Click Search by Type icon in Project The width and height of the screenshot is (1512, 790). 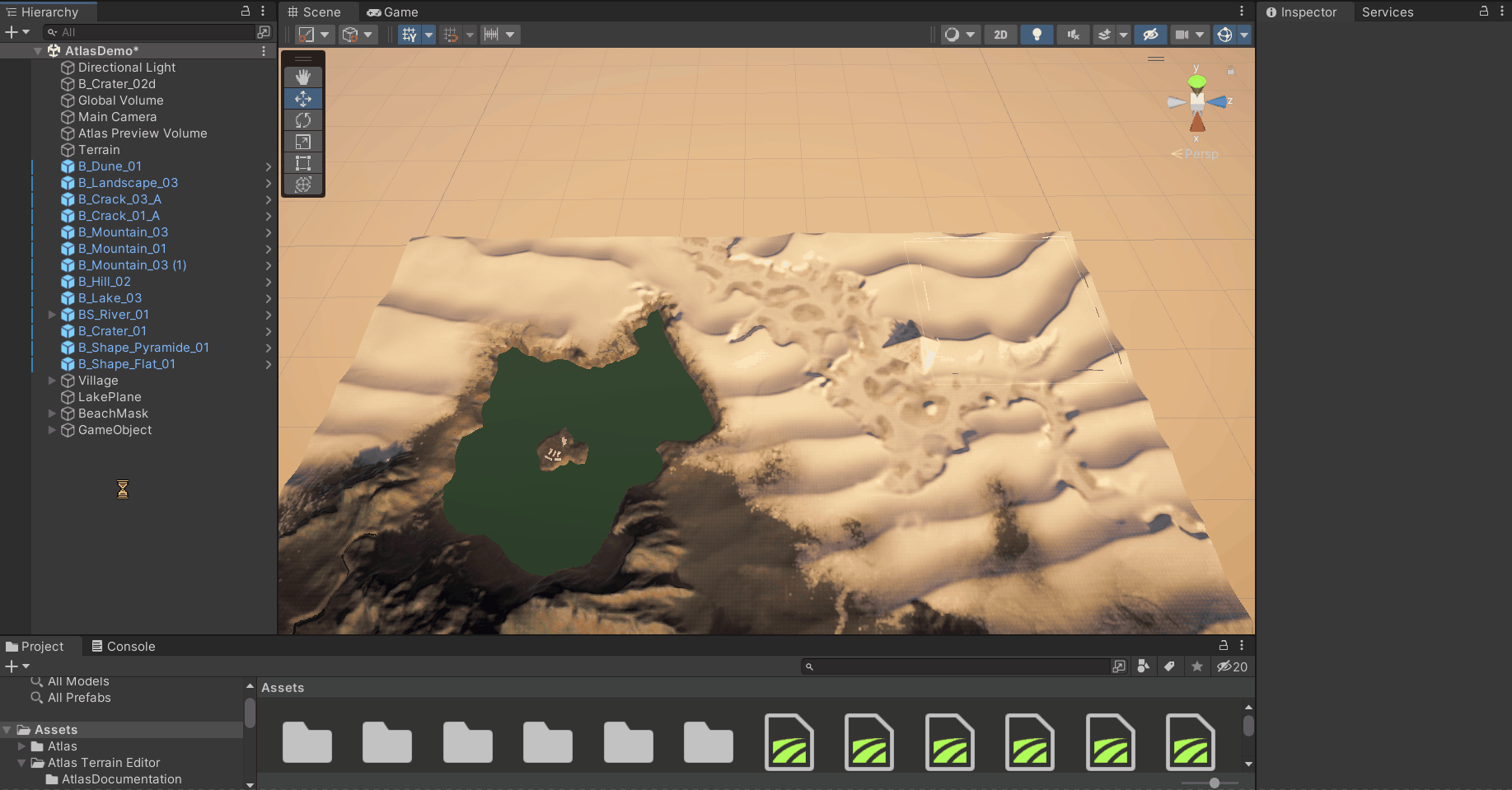1143,666
